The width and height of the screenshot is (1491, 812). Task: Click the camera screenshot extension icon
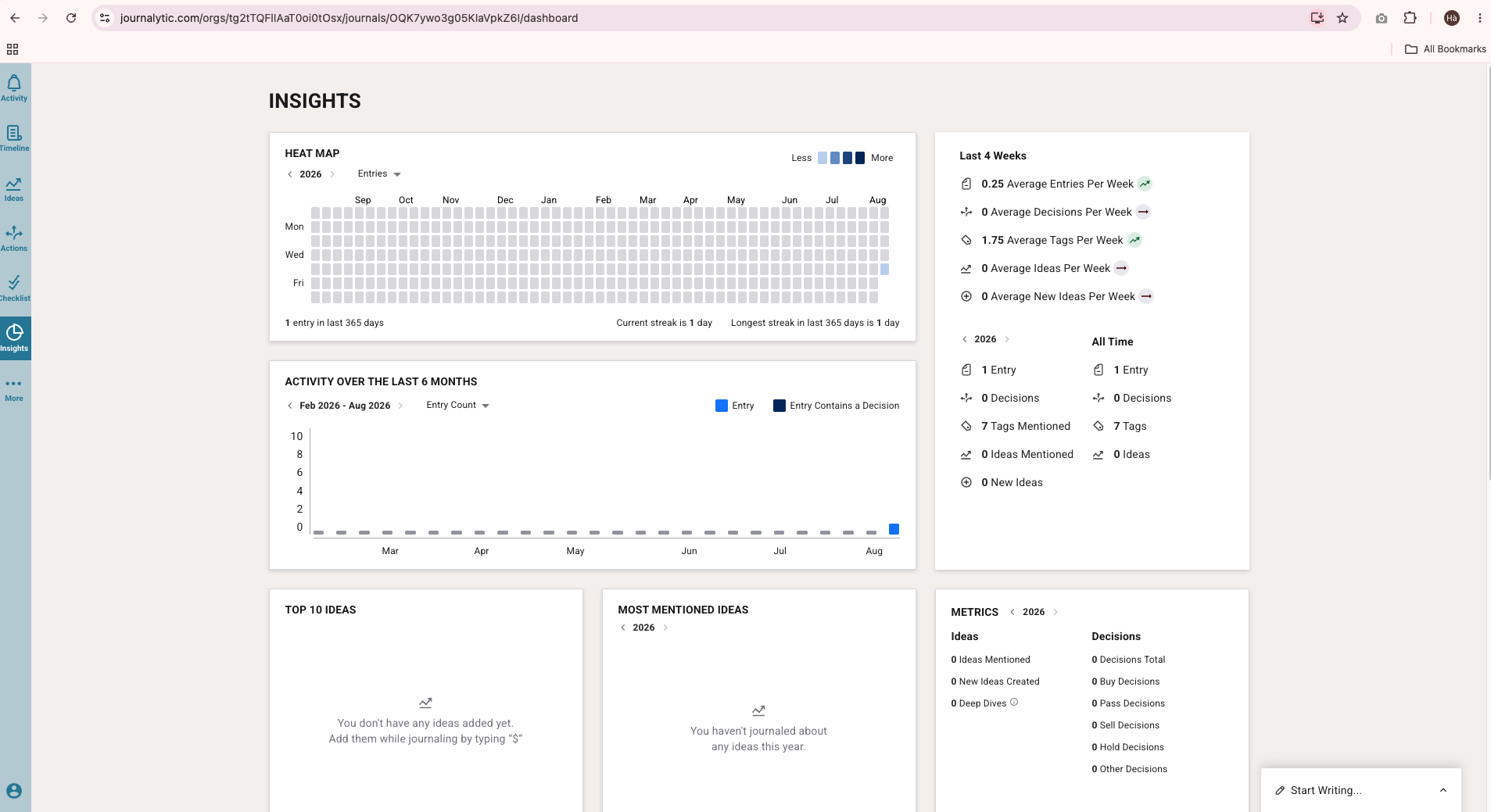pyautogui.click(x=1382, y=18)
